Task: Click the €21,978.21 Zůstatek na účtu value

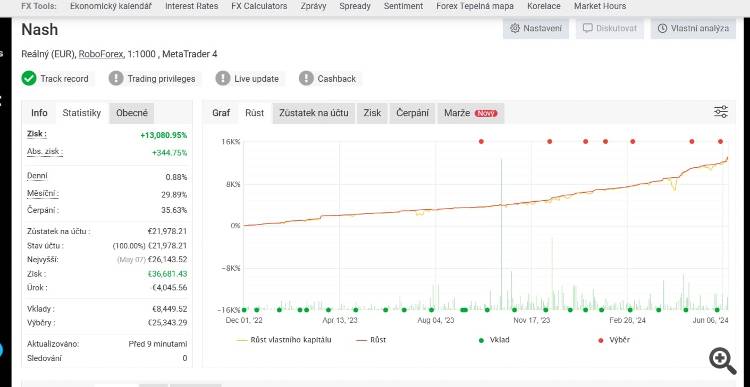Action: (167, 231)
